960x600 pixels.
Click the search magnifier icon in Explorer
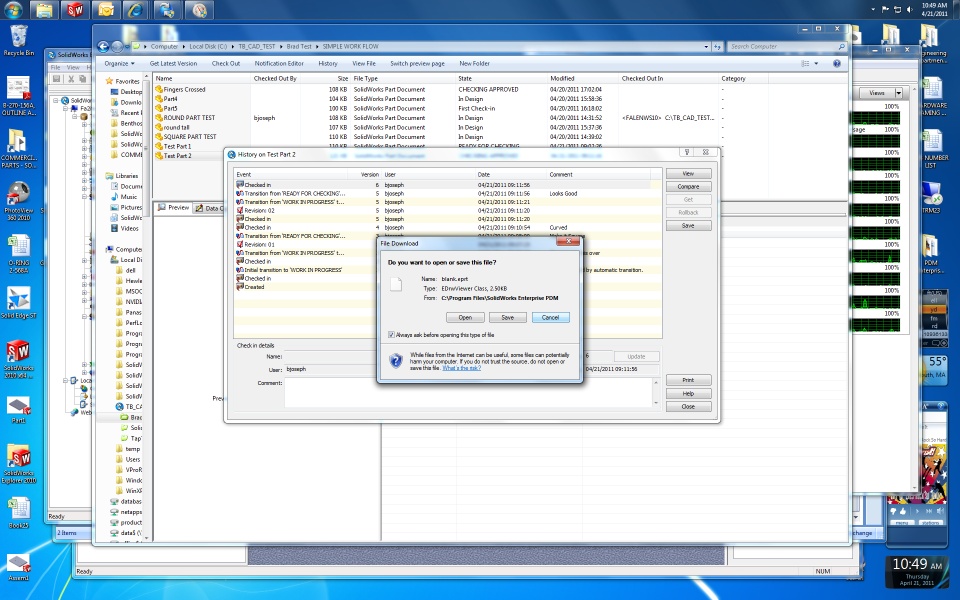(x=842, y=47)
